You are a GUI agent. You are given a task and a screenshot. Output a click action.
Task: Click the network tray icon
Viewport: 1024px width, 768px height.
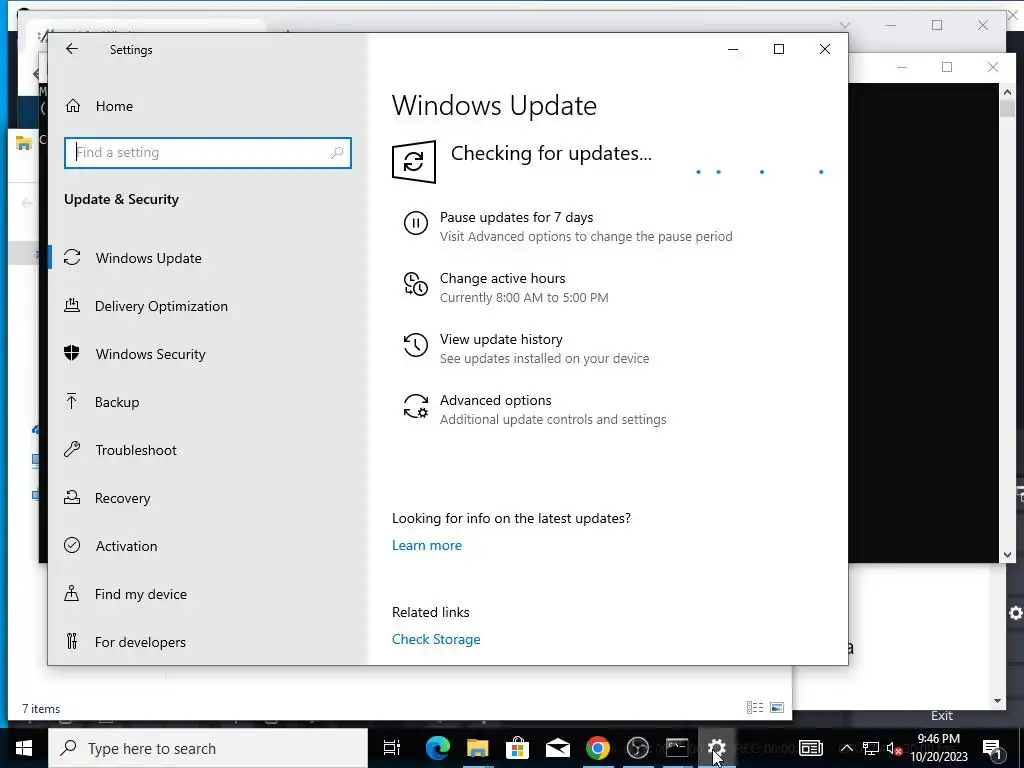(x=871, y=748)
